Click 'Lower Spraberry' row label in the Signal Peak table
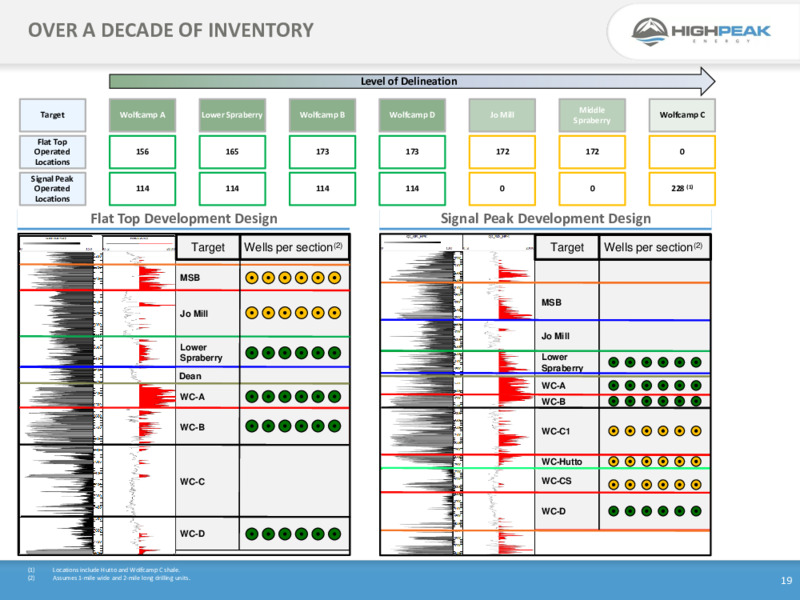 coord(562,362)
